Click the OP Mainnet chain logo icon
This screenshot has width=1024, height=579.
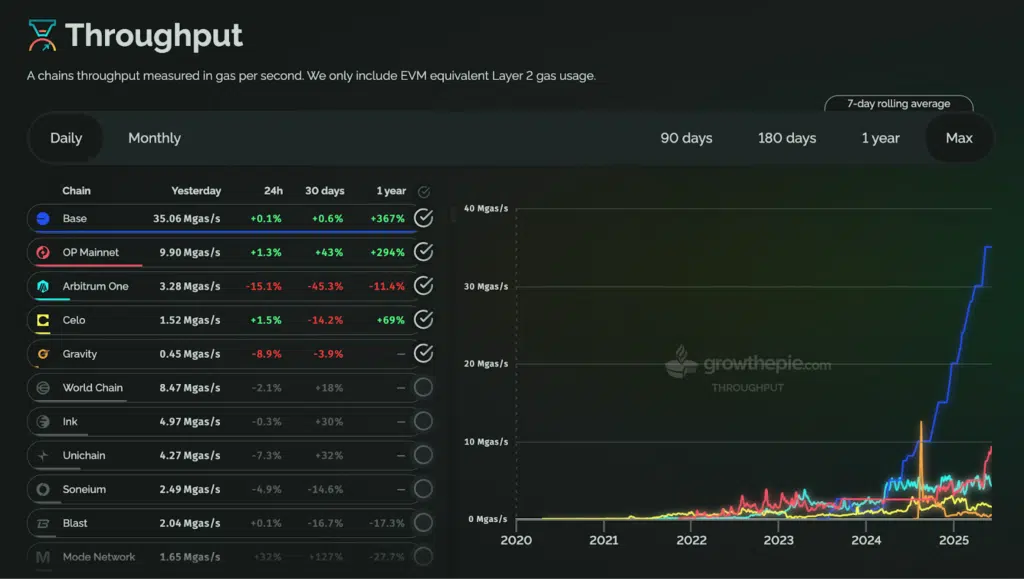coord(43,253)
